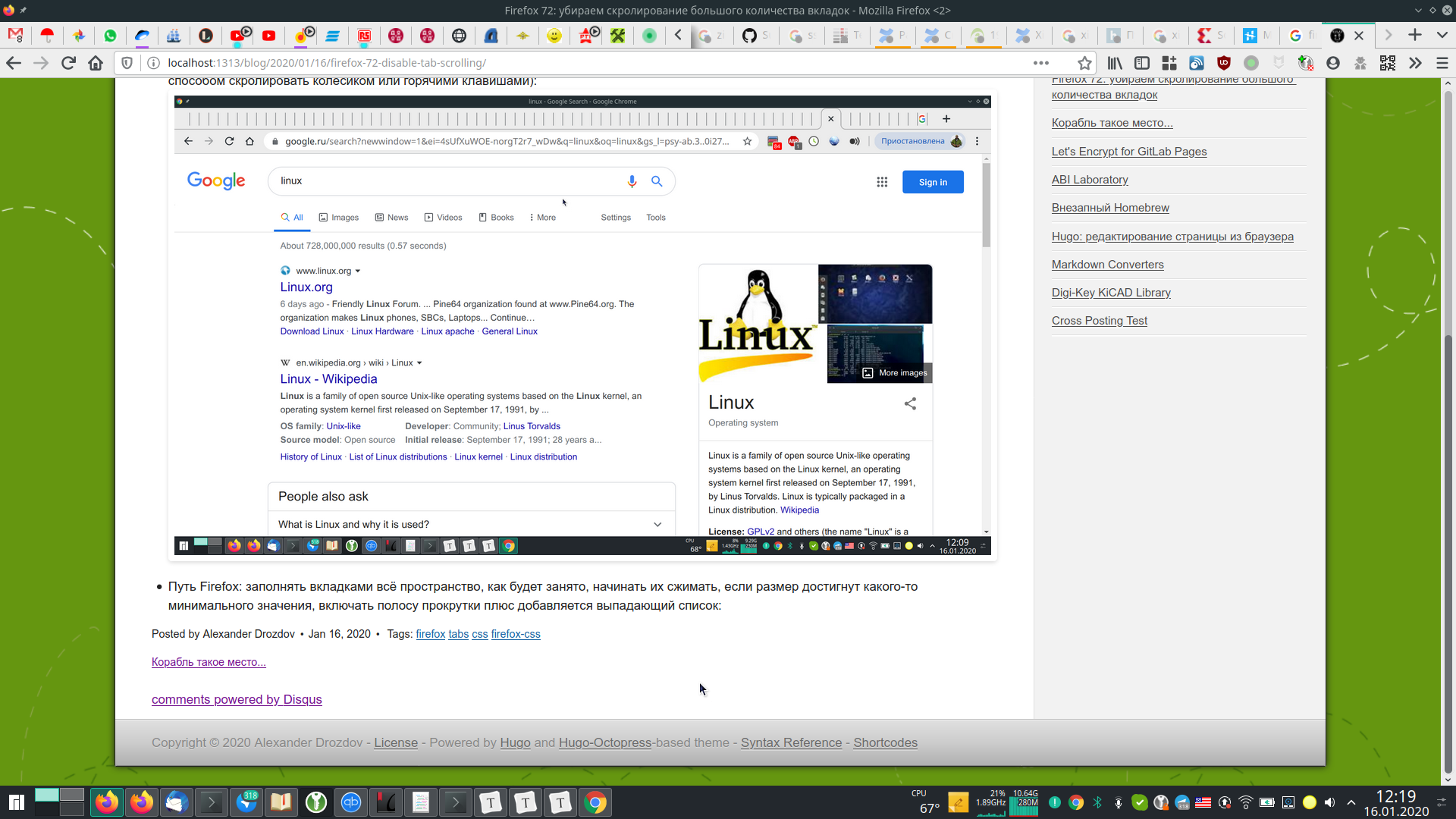Open sidebar link 'Cross Posting Test'
This screenshot has width=1456, height=819.
tap(1099, 320)
